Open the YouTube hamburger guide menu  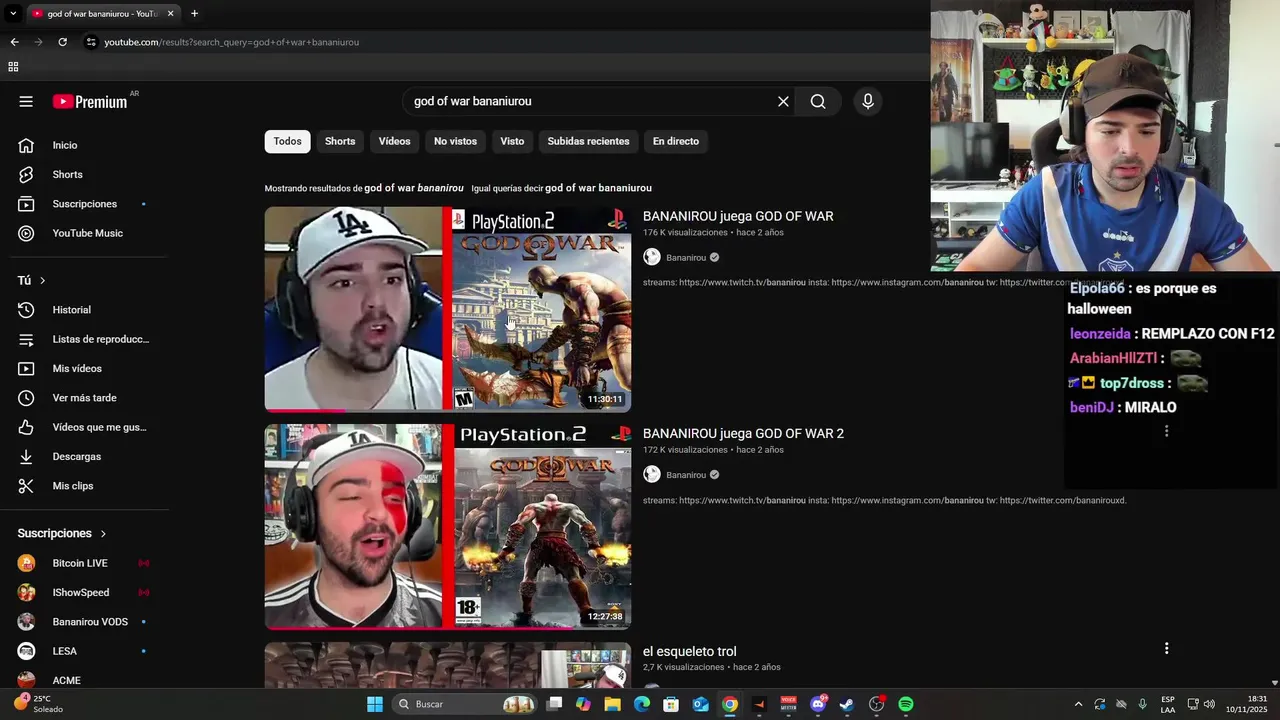click(26, 101)
